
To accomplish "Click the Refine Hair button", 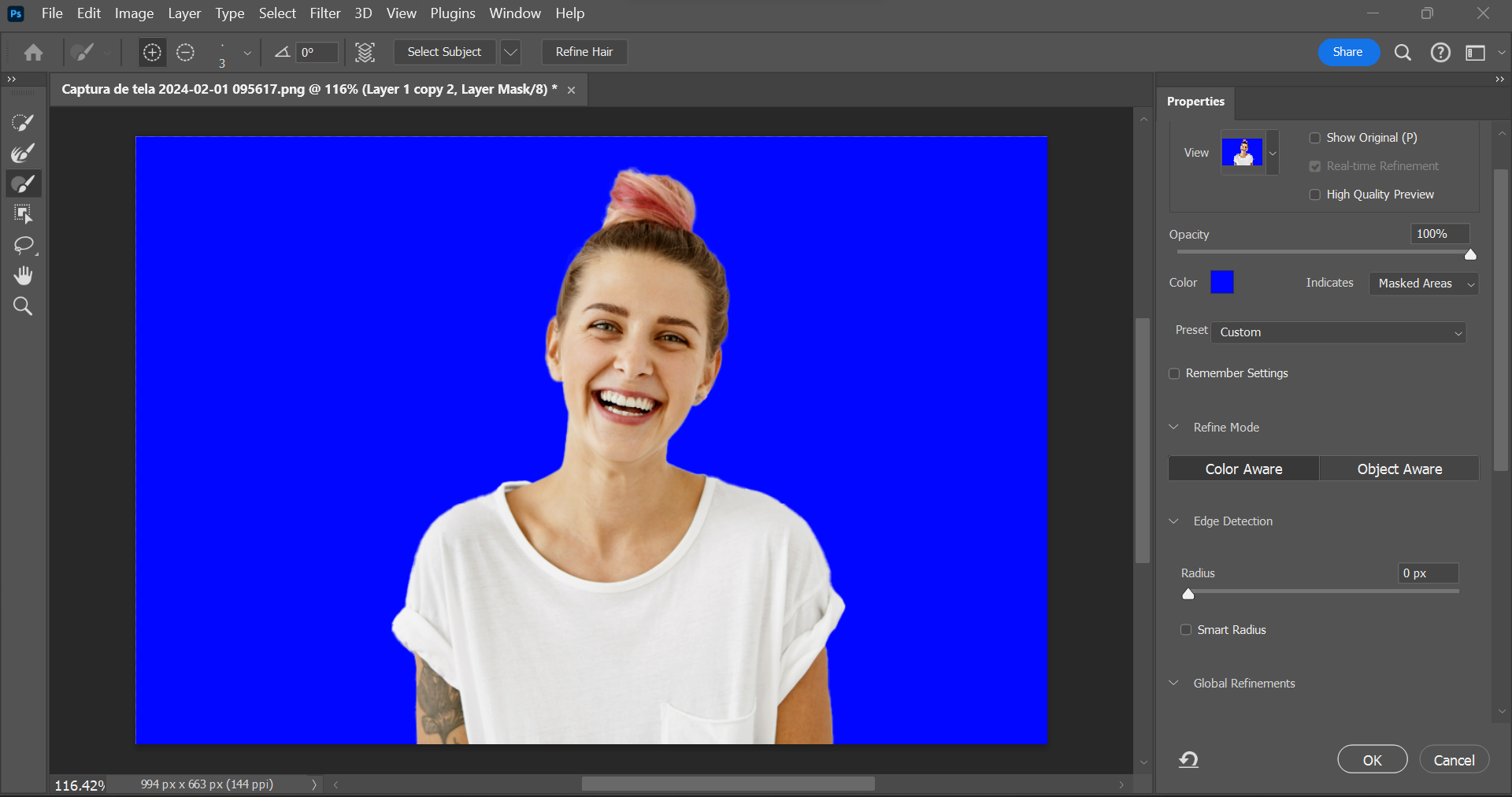I will click(584, 52).
